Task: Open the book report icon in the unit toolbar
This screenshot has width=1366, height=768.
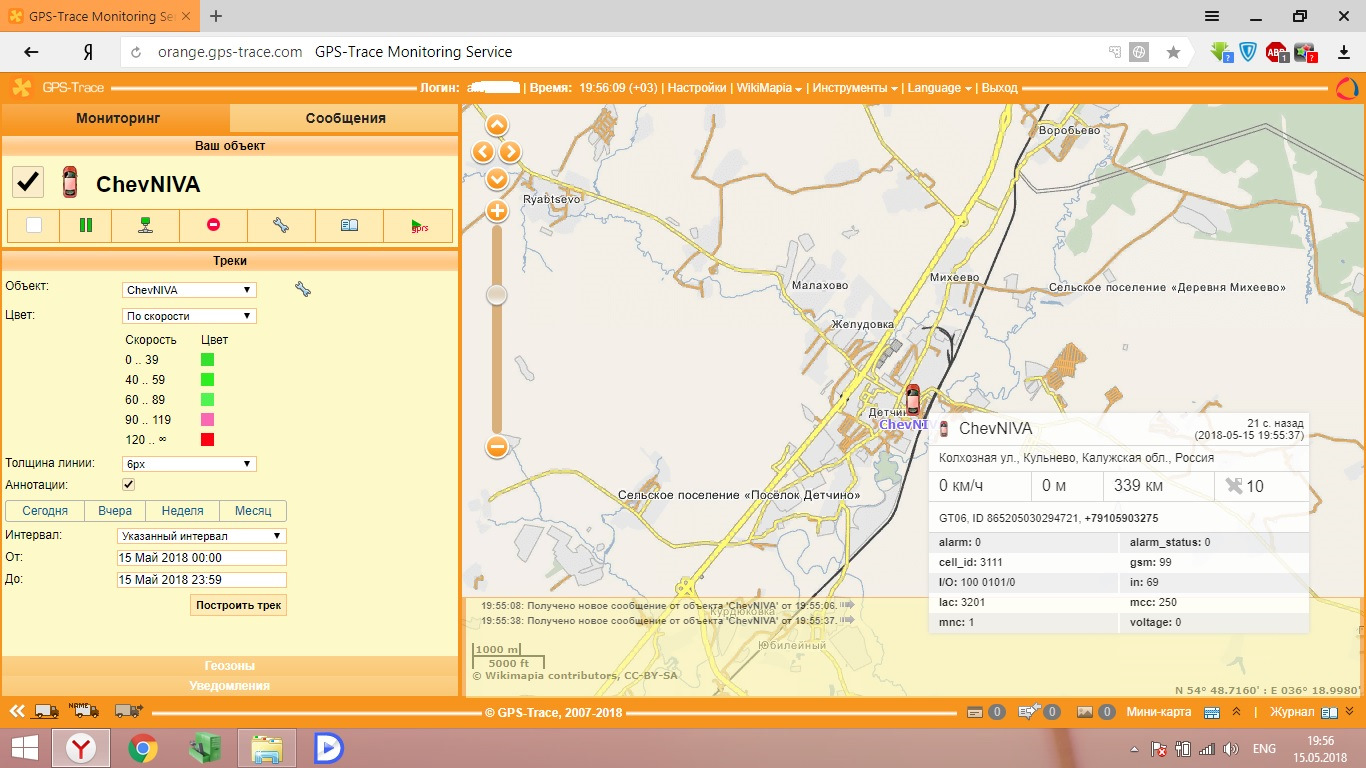Action: pos(349,225)
